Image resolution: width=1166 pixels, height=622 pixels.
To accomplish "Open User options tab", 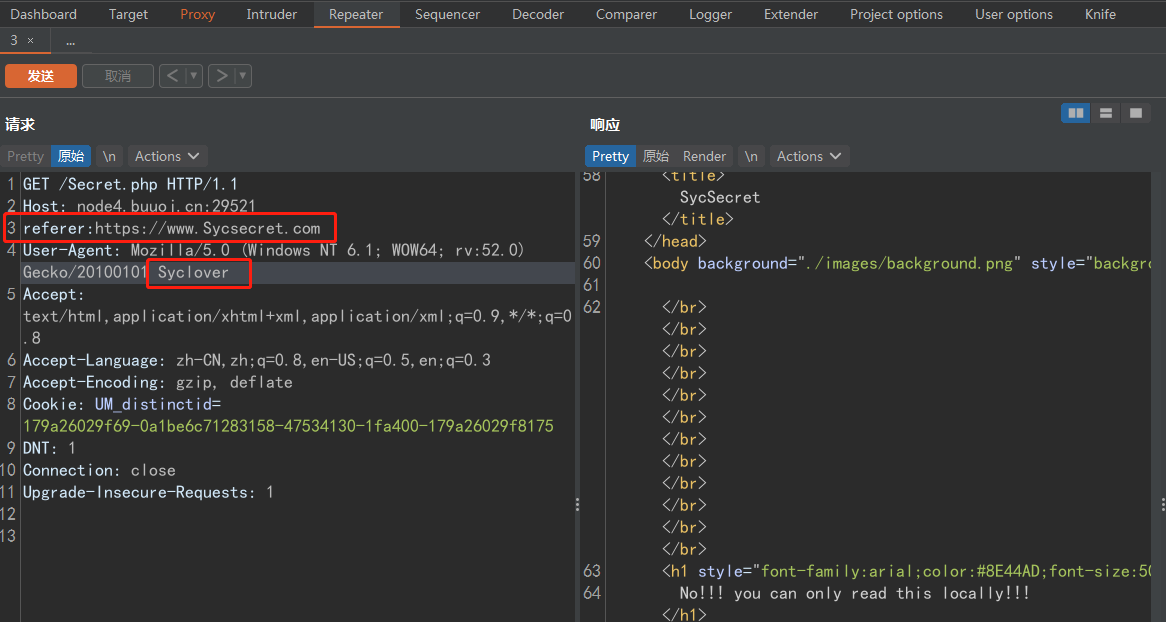I will tap(1014, 14).
